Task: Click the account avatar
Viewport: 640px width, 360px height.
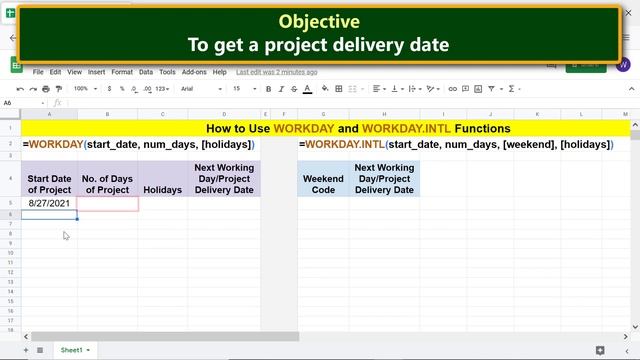Action: click(x=623, y=64)
